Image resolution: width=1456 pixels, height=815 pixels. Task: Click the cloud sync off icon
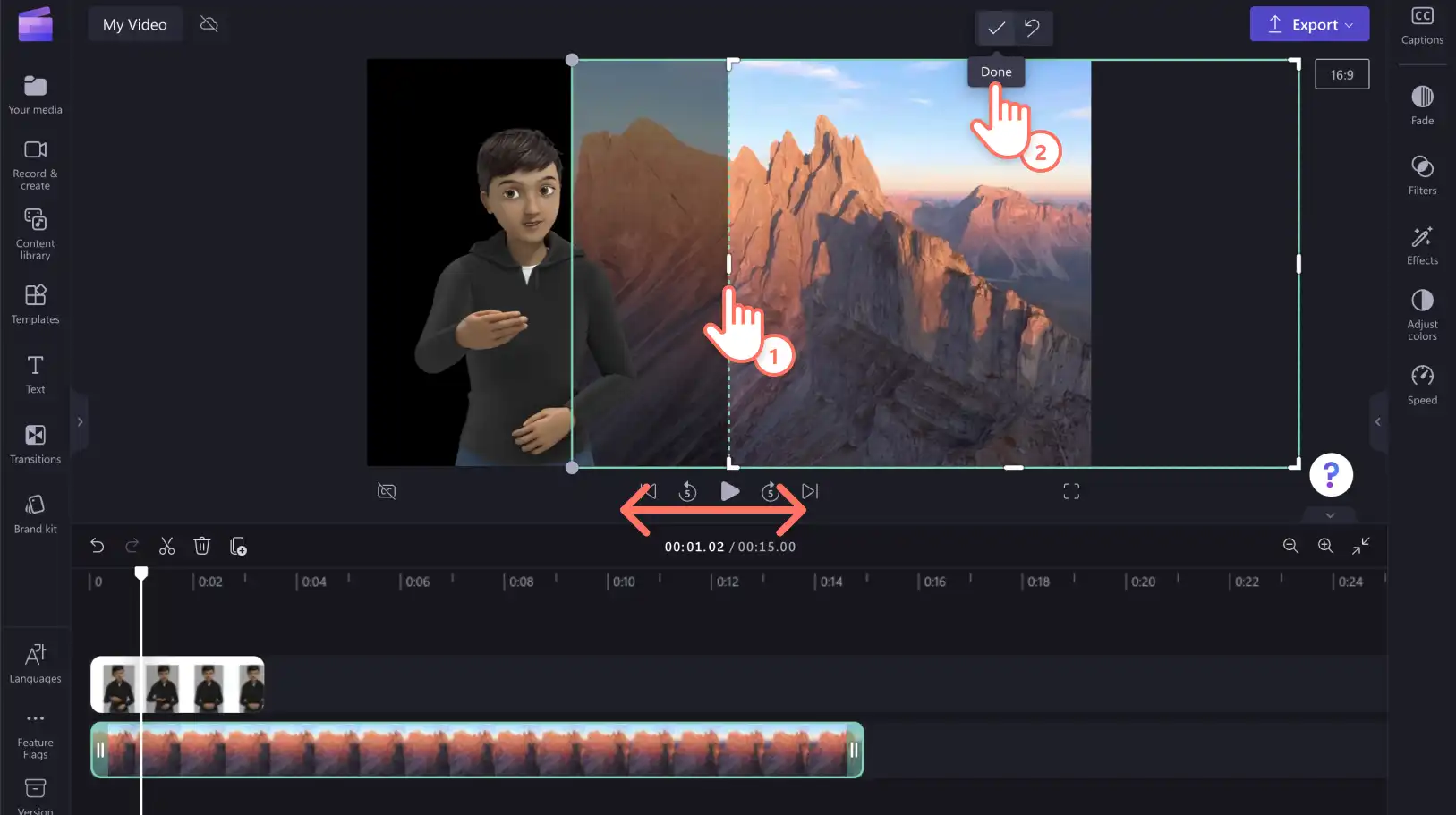209,24
